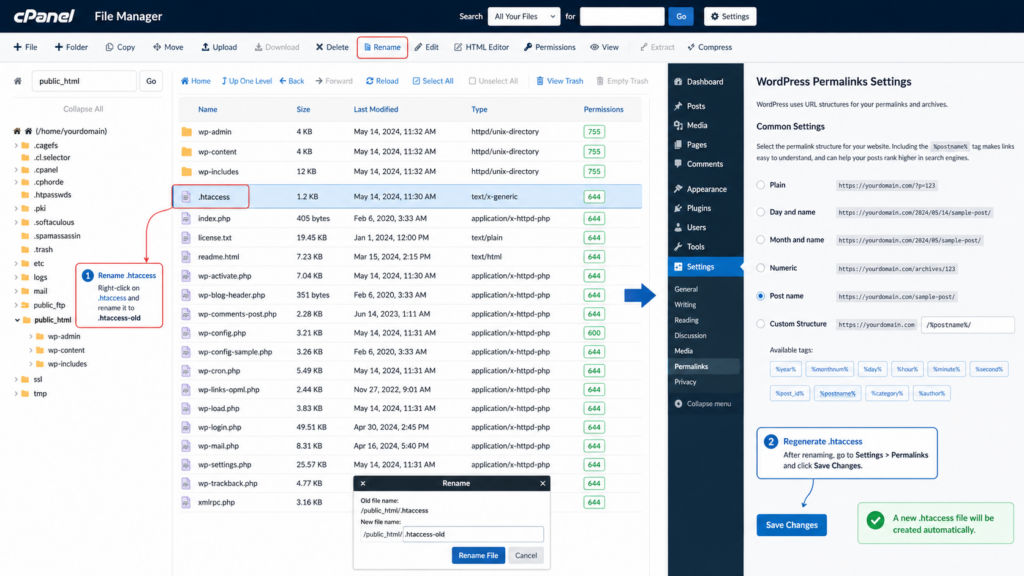Expand the mail folder in tree
The height and width of the screenshot is (576, 1024).
pyautogui.click(x=16, y=291)
